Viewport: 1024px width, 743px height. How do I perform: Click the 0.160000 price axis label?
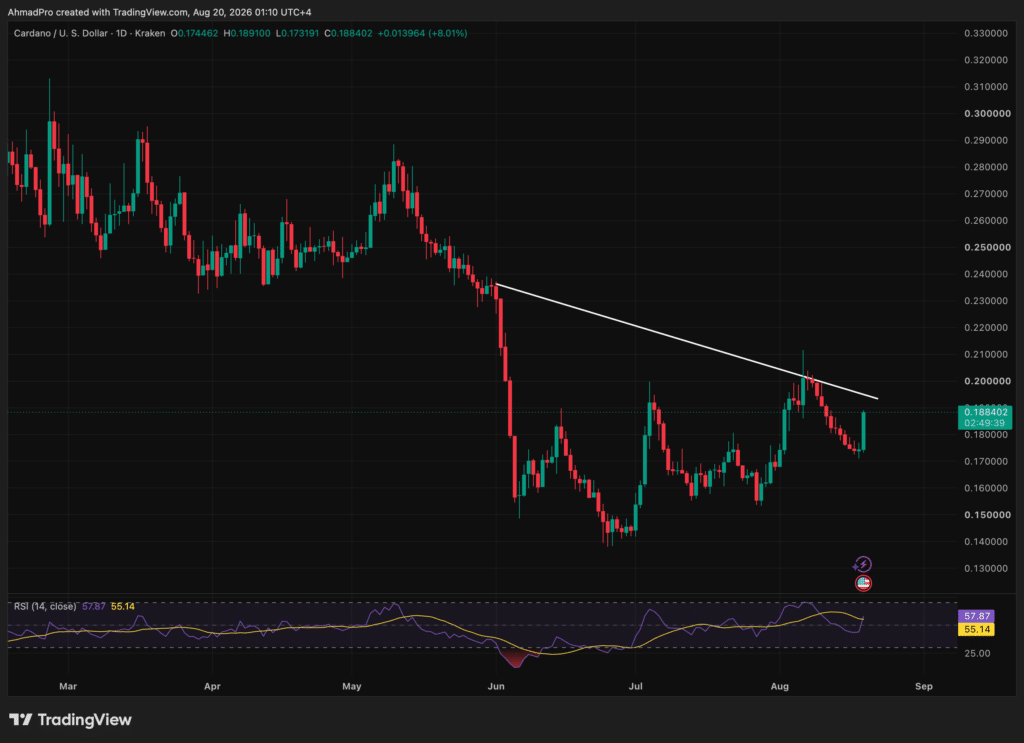(x=985, y=488)
